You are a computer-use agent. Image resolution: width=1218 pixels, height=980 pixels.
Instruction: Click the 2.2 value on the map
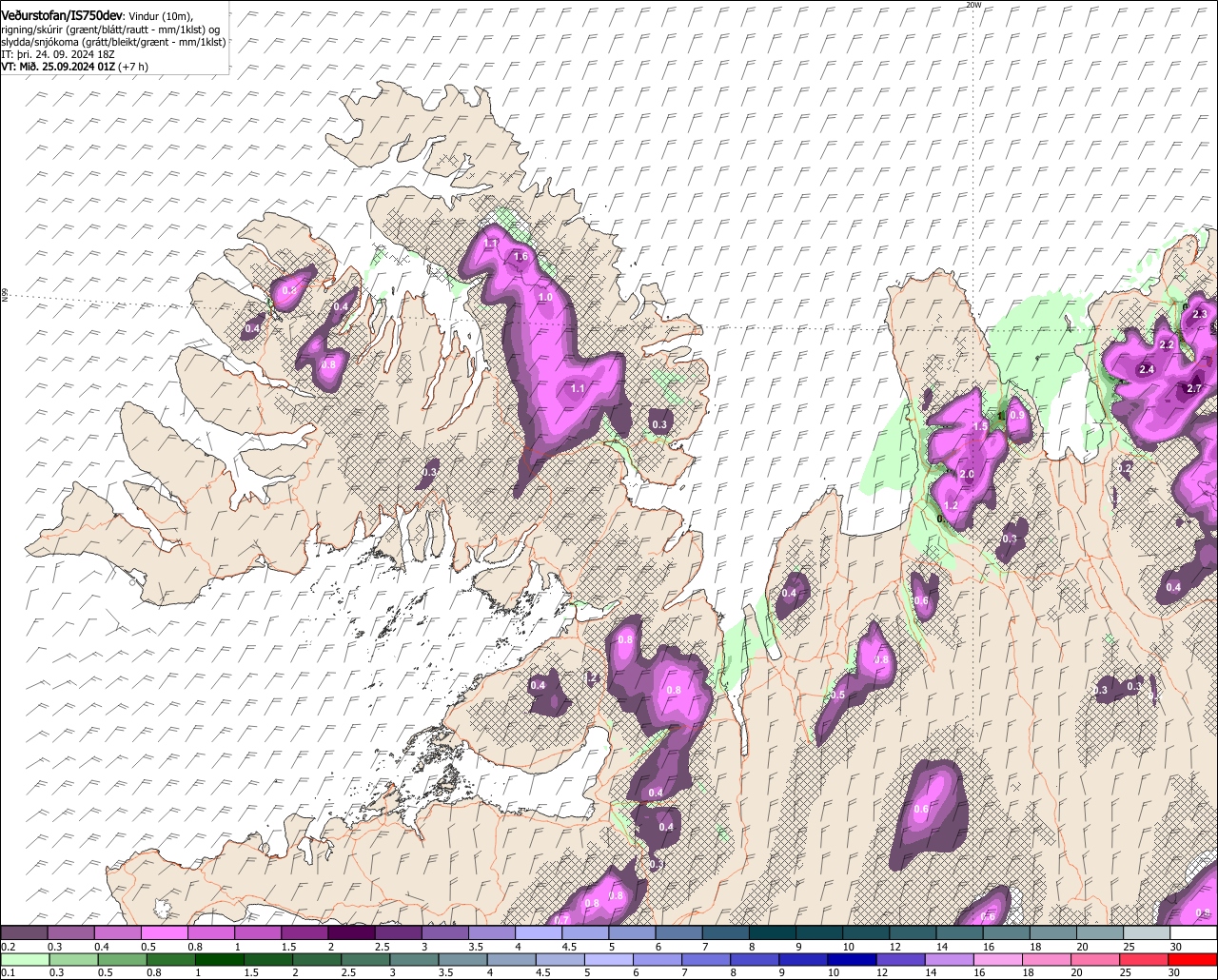click(x=1168, y=344)
